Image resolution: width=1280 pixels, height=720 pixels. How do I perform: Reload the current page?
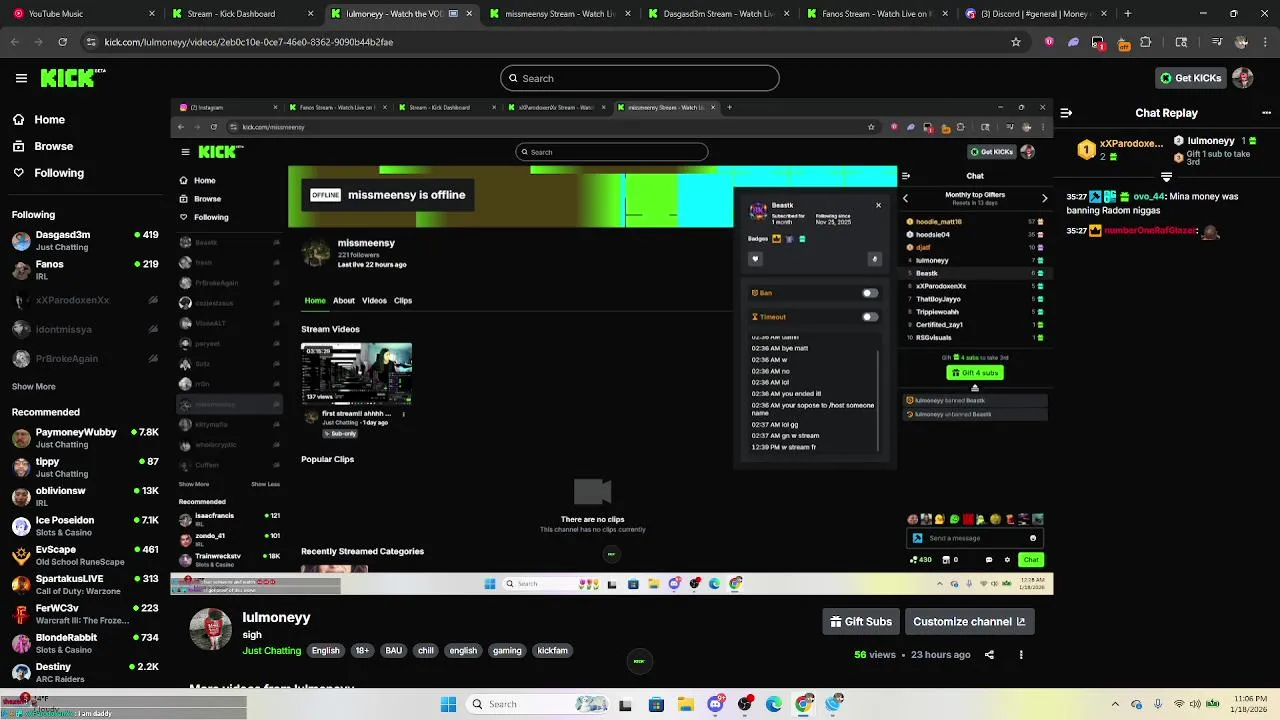click(x=62, y=42)
